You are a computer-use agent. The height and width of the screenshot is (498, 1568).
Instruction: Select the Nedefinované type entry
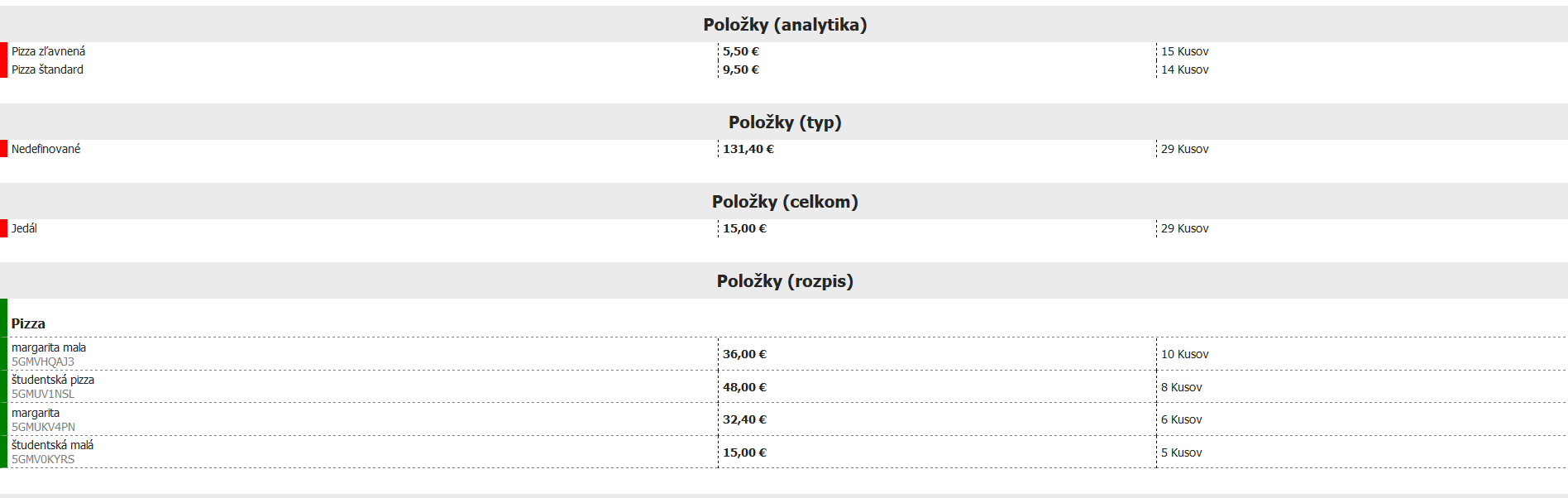[x=45, y=149]
